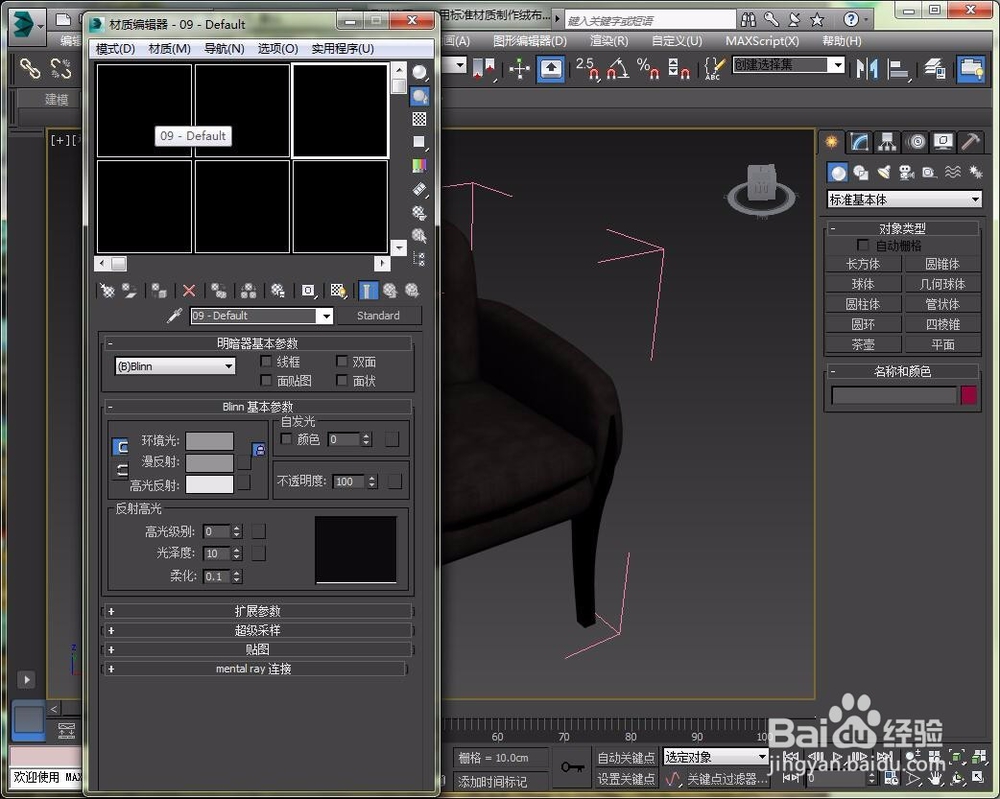Open the 09 - Default material name dropdown
This screenshot has width=1000, height=799.
[261, 316]
